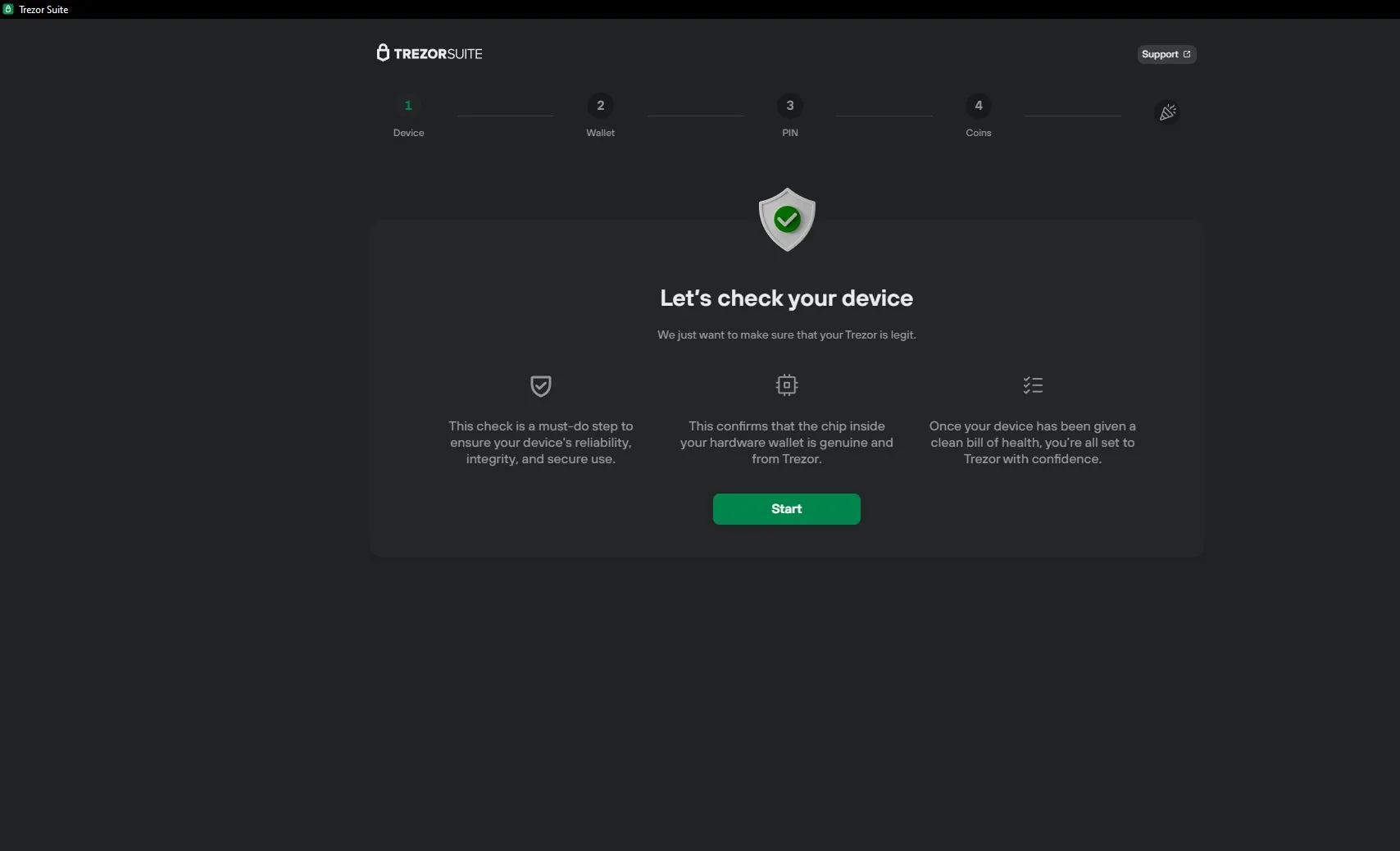Viewport: 1400px width, 851px height.
Task: Click the shield icon above reliability text
Action: [x=540, y=385]
